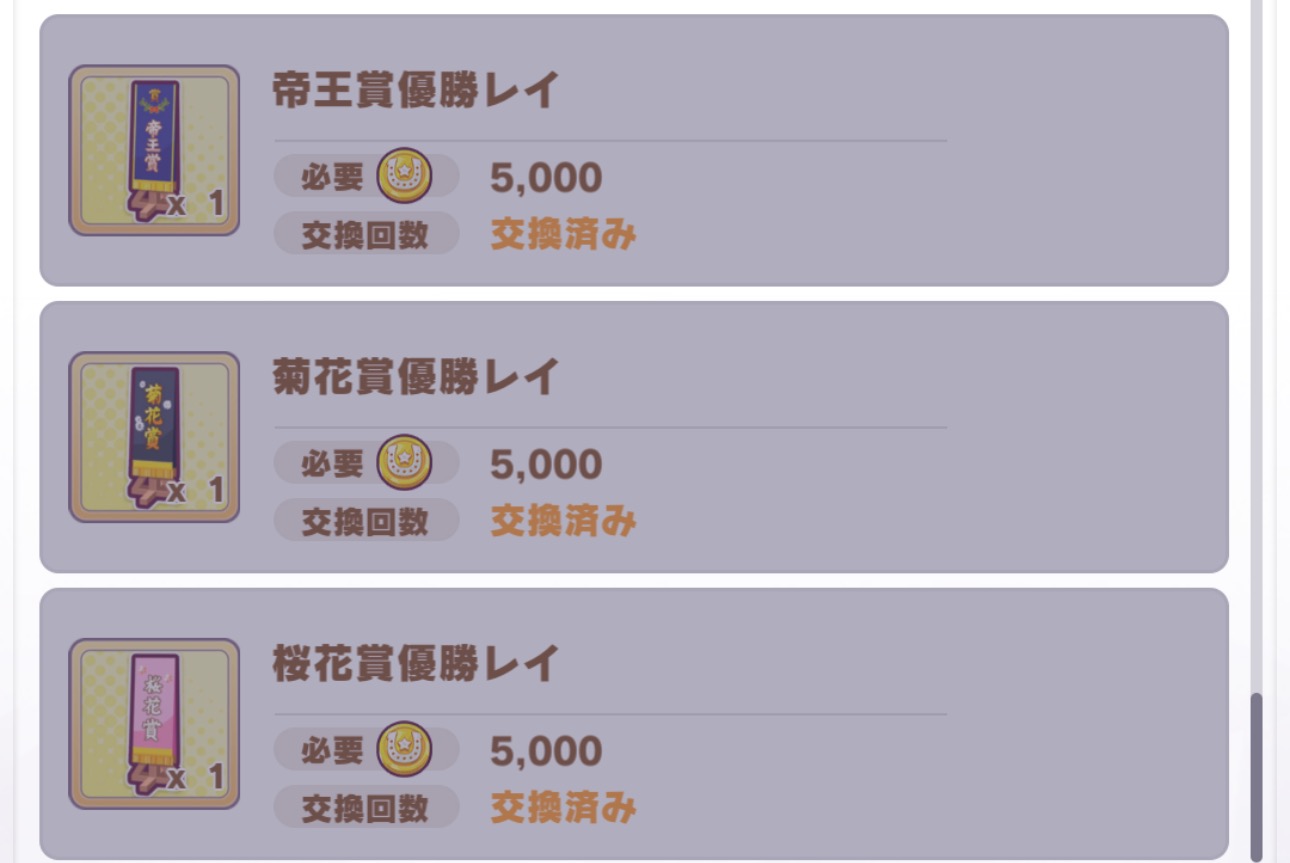
Task: Click the 必要 label in 桜花賞 card
Action: [332, 751]
